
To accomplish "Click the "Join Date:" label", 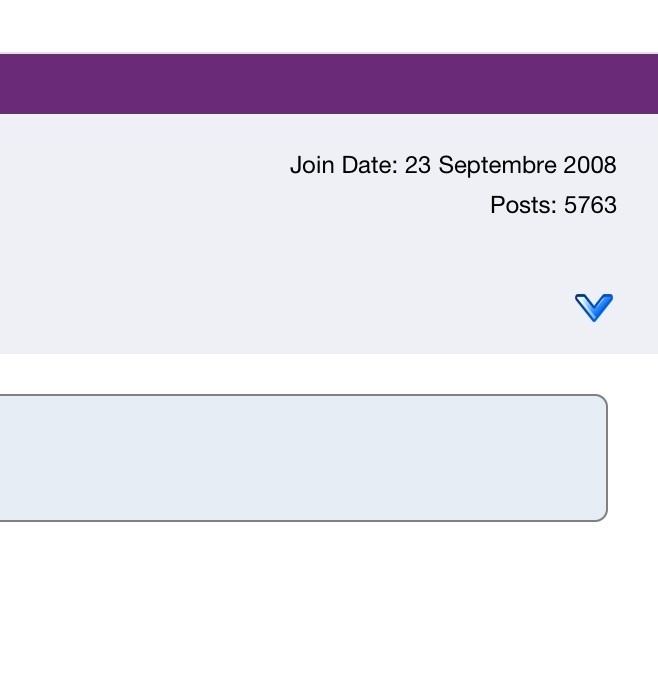I will [x=344, y=165].
